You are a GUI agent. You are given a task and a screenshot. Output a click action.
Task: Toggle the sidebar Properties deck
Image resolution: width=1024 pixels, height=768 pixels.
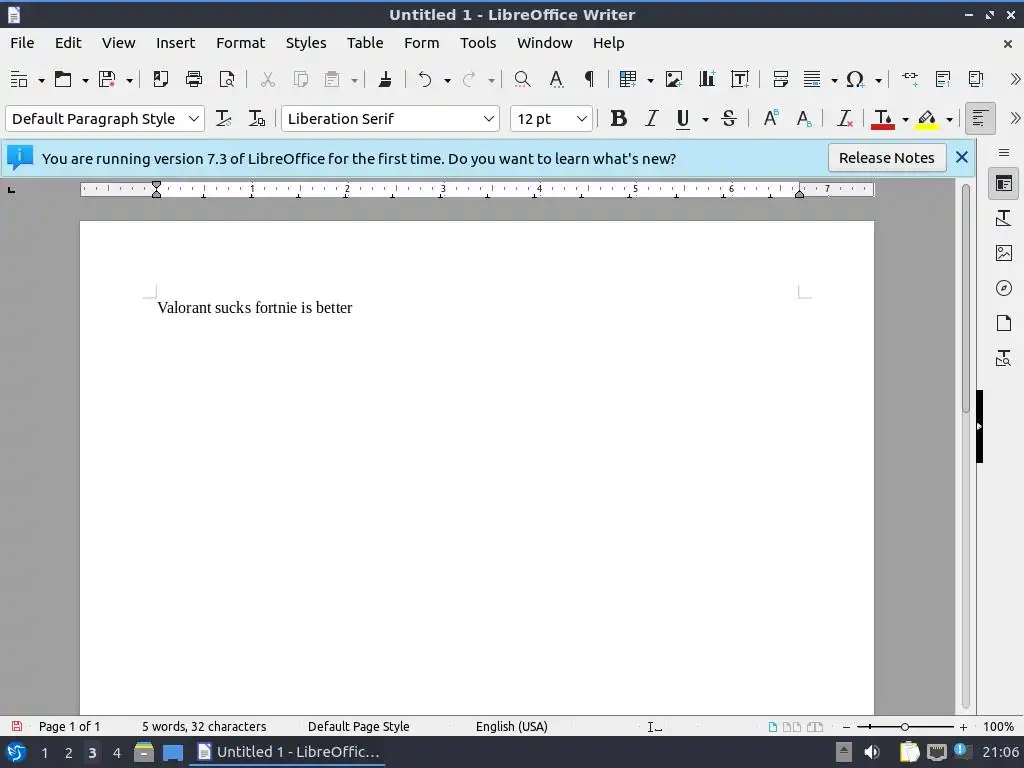(1004, 184)
